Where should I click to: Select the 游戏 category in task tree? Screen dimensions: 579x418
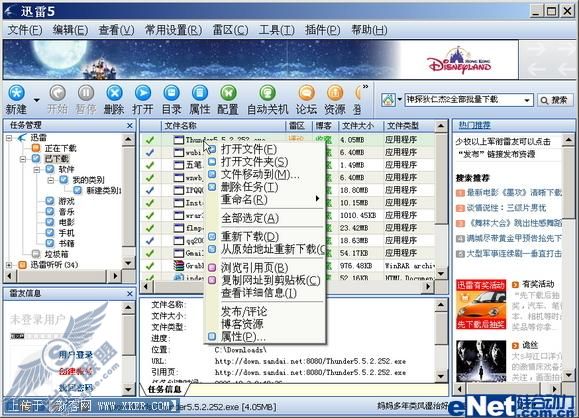[x=66, y=201]
